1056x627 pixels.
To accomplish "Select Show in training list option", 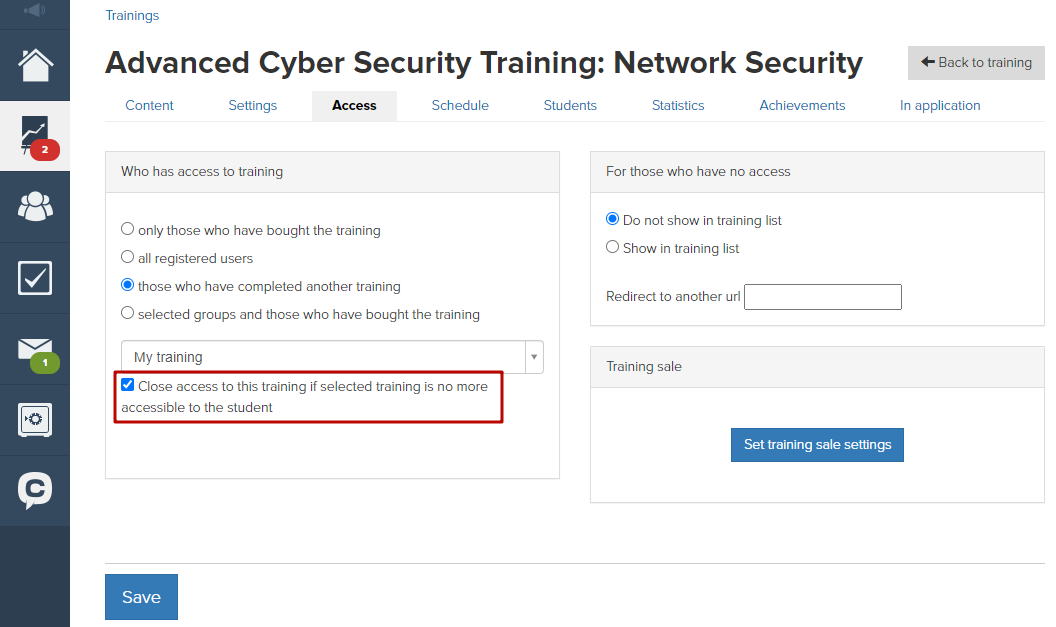I will (612, 247).
